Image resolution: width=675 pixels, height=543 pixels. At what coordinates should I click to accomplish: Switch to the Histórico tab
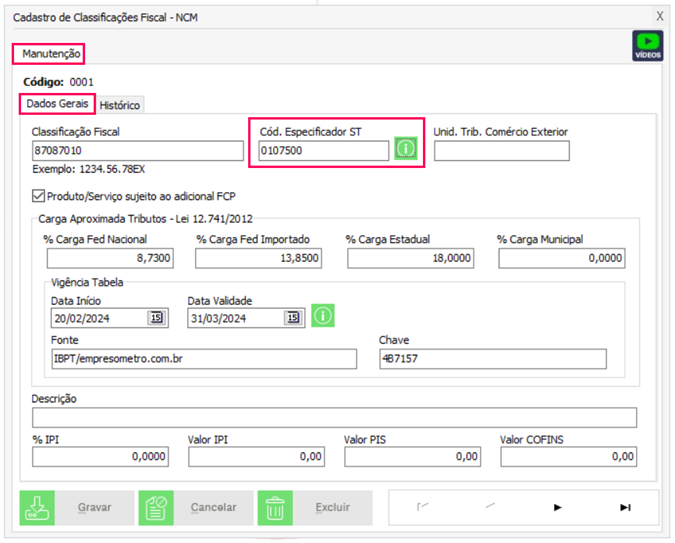point(120,105)
